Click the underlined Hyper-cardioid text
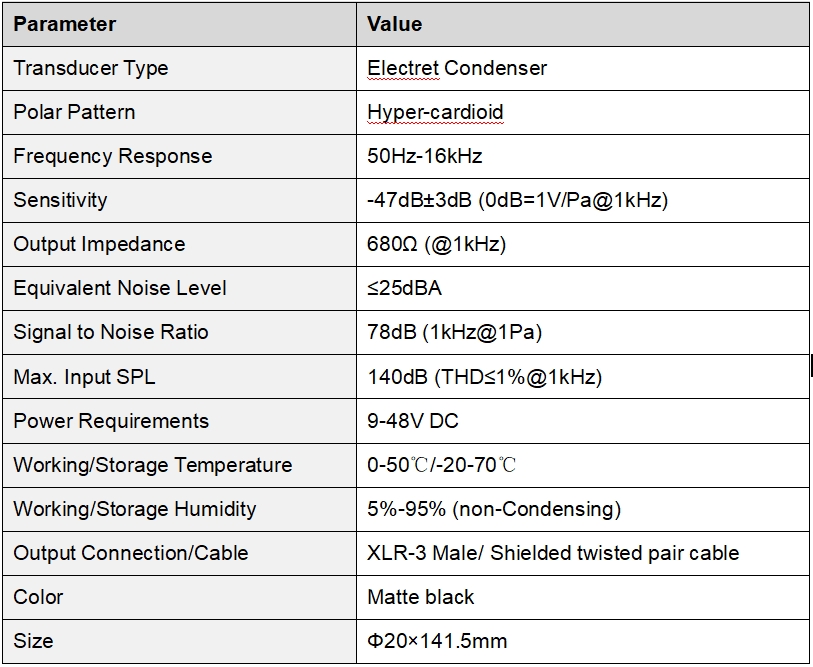 (x=435, y=113)
